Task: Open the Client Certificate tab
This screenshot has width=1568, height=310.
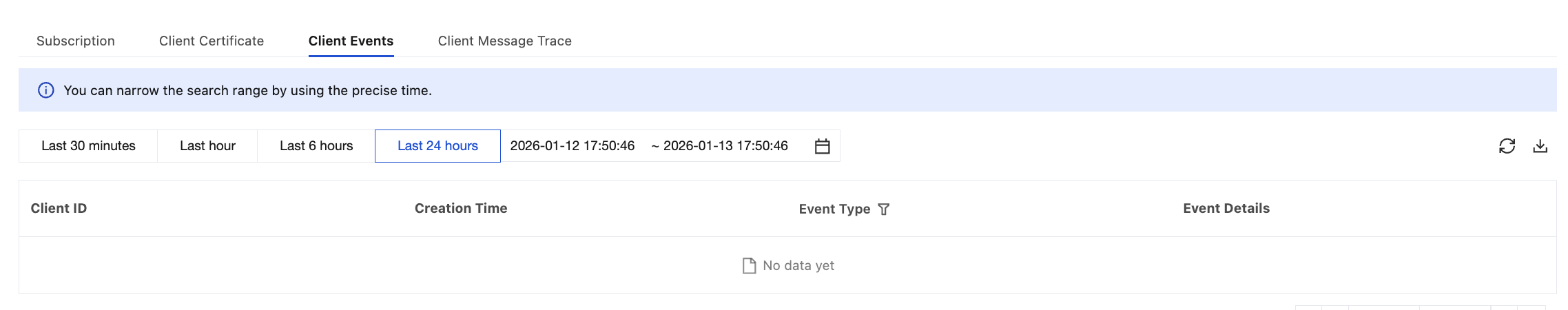Action: pos(212,41)
